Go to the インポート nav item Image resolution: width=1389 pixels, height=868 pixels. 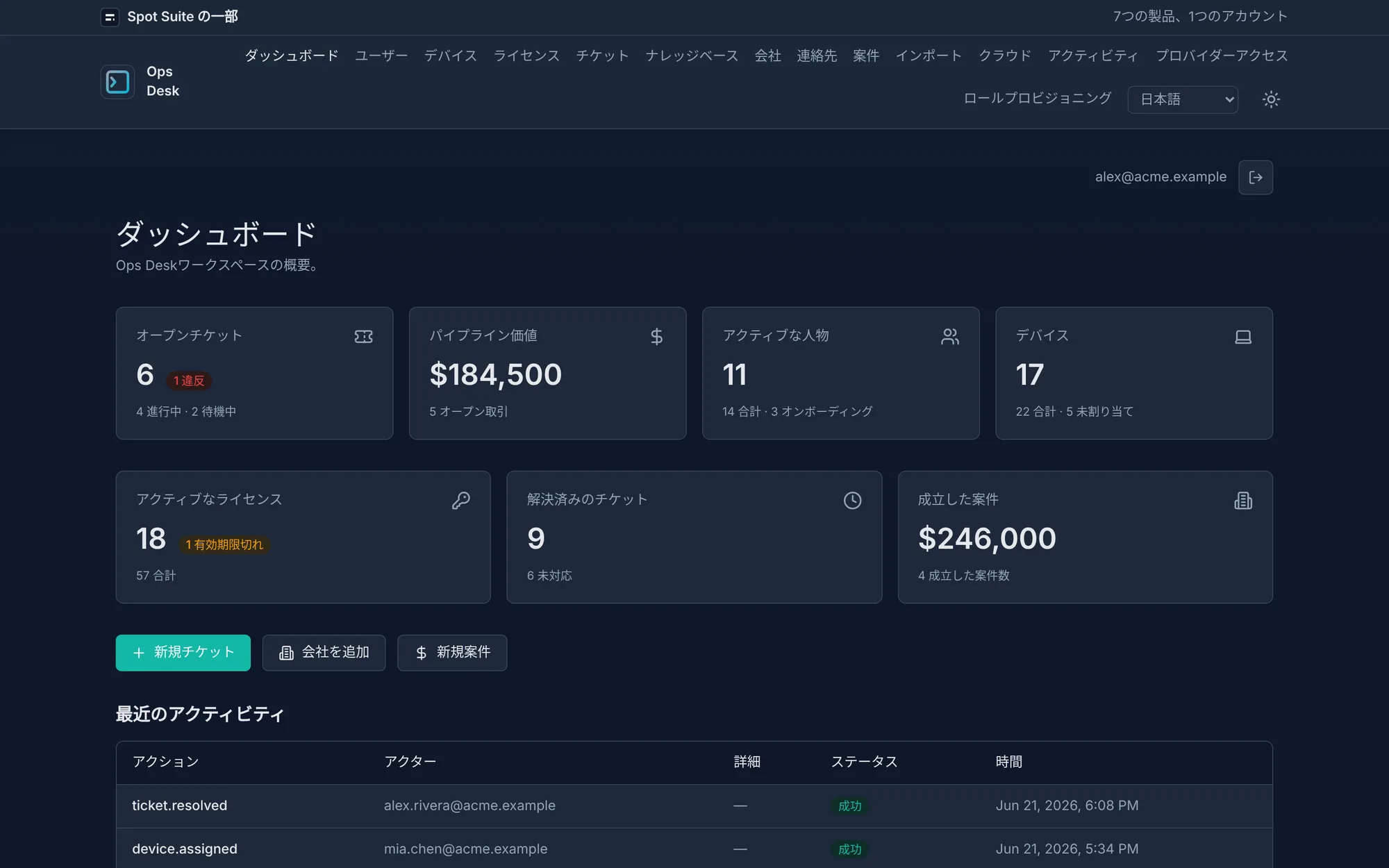click(929, 56)
